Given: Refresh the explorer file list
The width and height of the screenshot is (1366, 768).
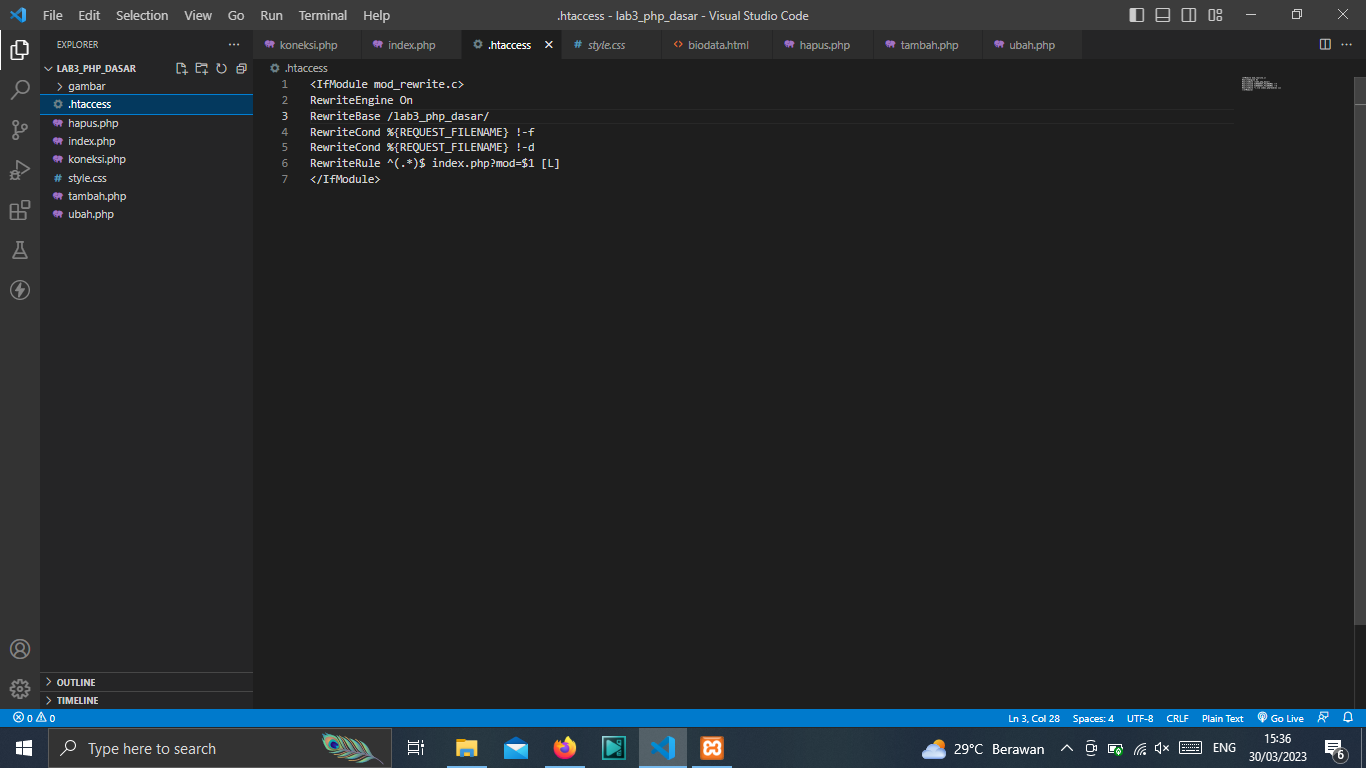Looking at the screenshot, I should [222, 69].
